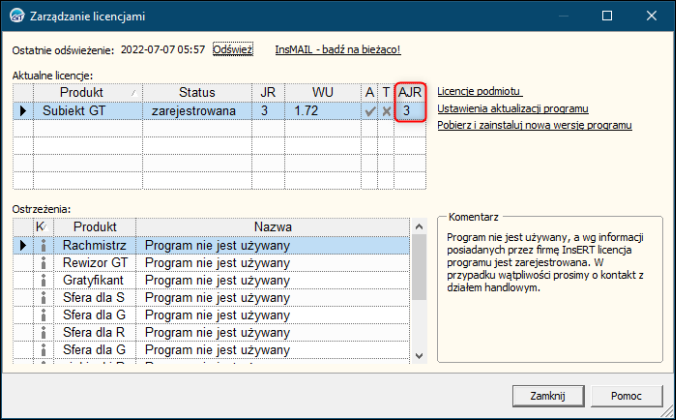
Task: Click the warnings list scroll down arrow
Action: pos(419,356)
